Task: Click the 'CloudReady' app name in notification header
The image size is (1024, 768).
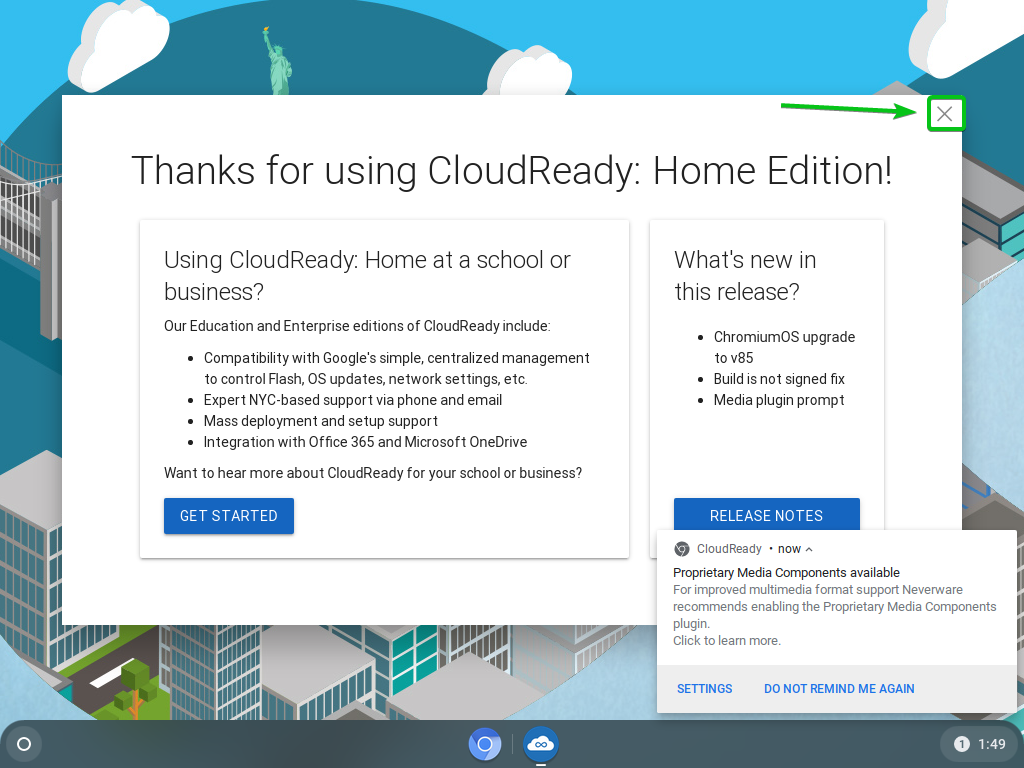Action: coord(729,549)
